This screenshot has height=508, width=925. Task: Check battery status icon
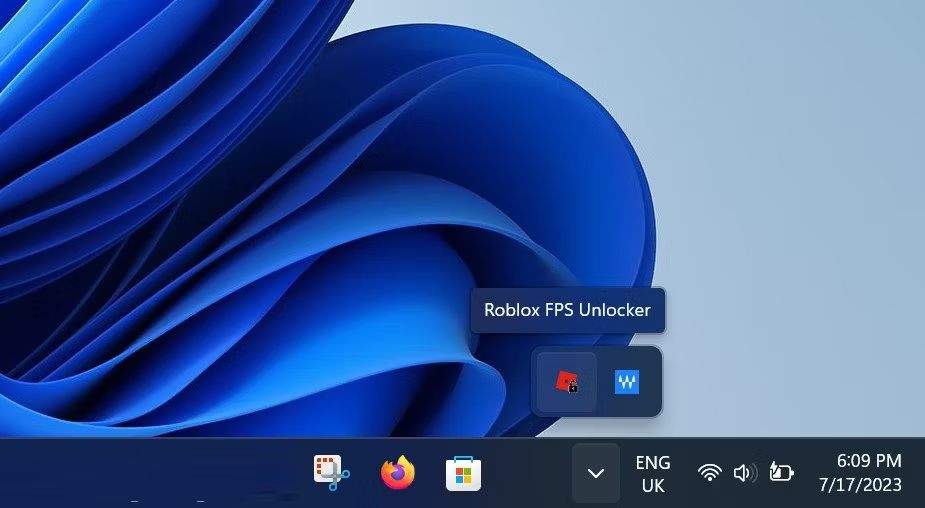tap(782, 473)
